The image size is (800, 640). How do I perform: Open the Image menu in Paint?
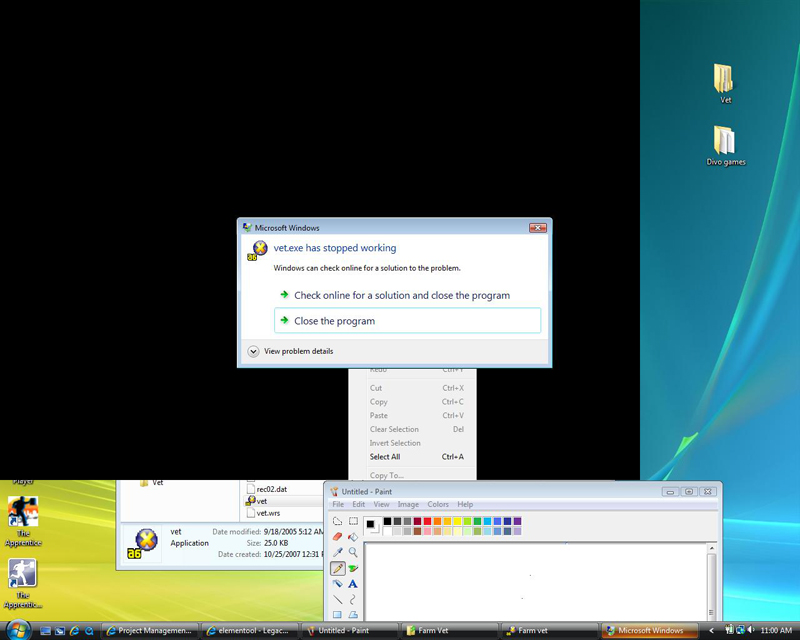click(408, 504)
